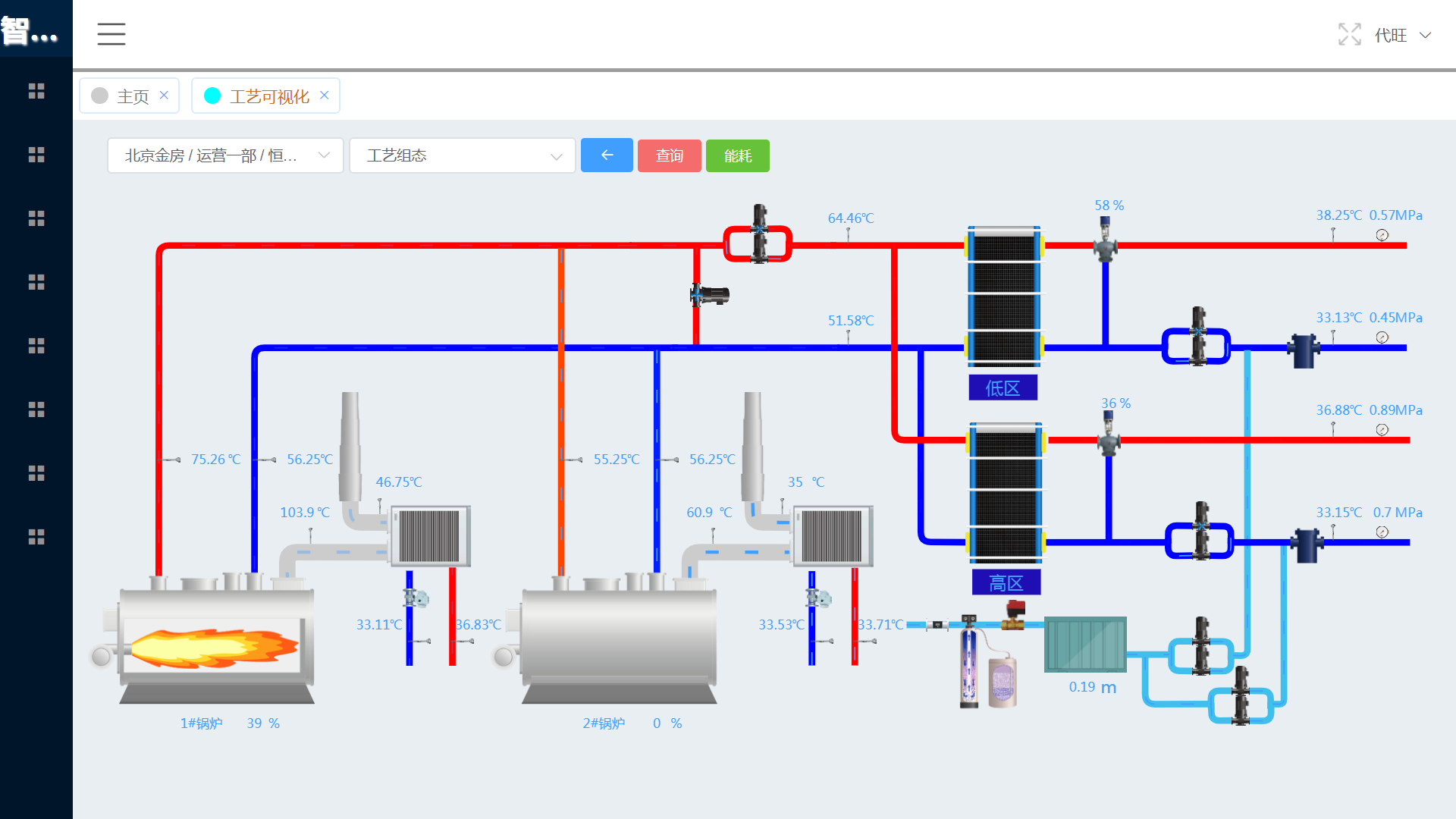
Task: Click the hamburger menu icon
Action: pyautogui.click(x=111, y=34)
